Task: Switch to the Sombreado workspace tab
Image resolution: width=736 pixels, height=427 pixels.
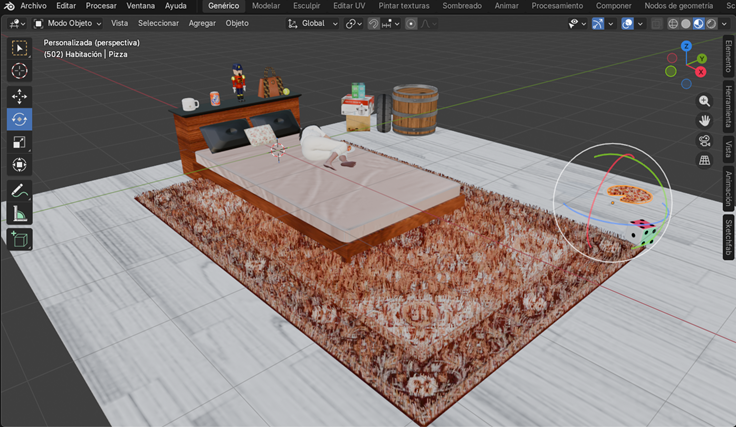Action: [462, 6]
